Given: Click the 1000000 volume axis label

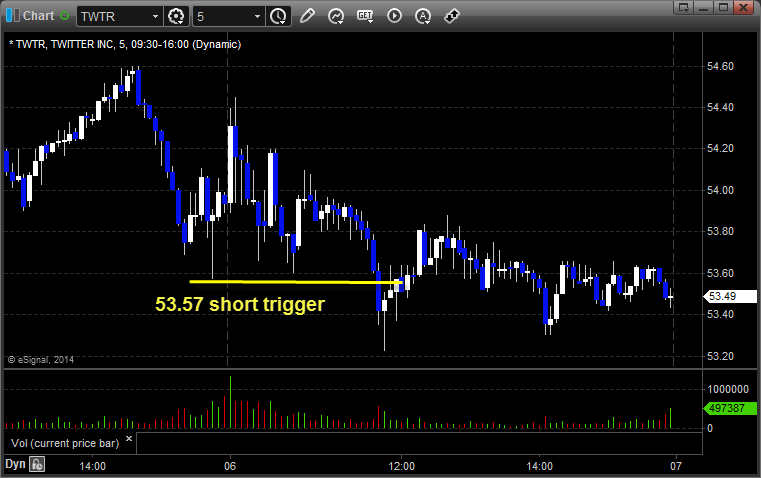Looking at the screenshot, I should (x=728, y=389).
